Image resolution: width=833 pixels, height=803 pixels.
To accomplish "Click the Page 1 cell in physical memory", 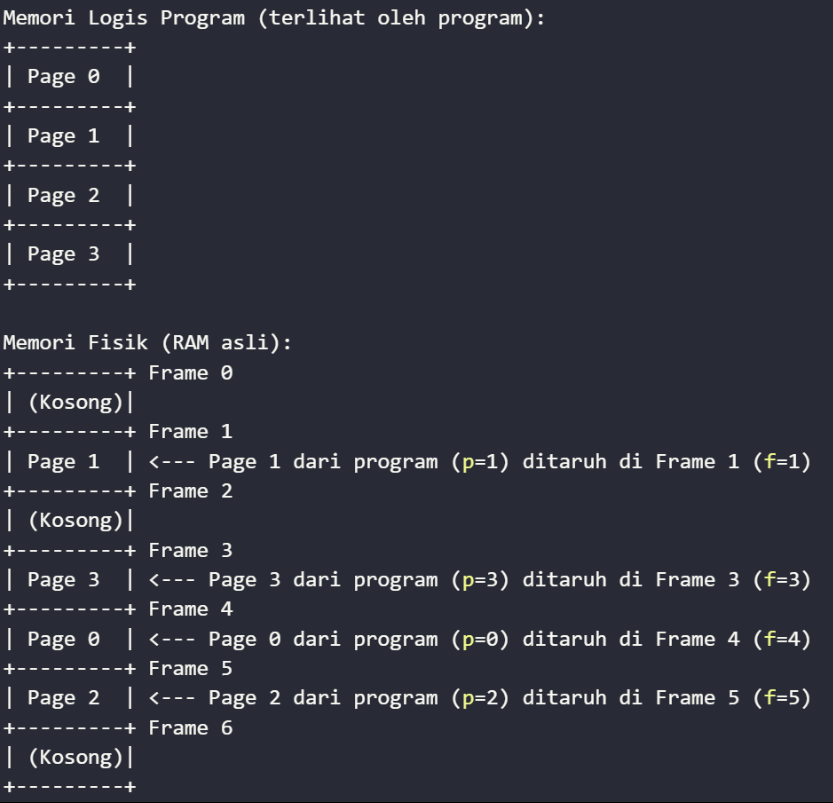I will pyautogui.click(x=63, y=462).
